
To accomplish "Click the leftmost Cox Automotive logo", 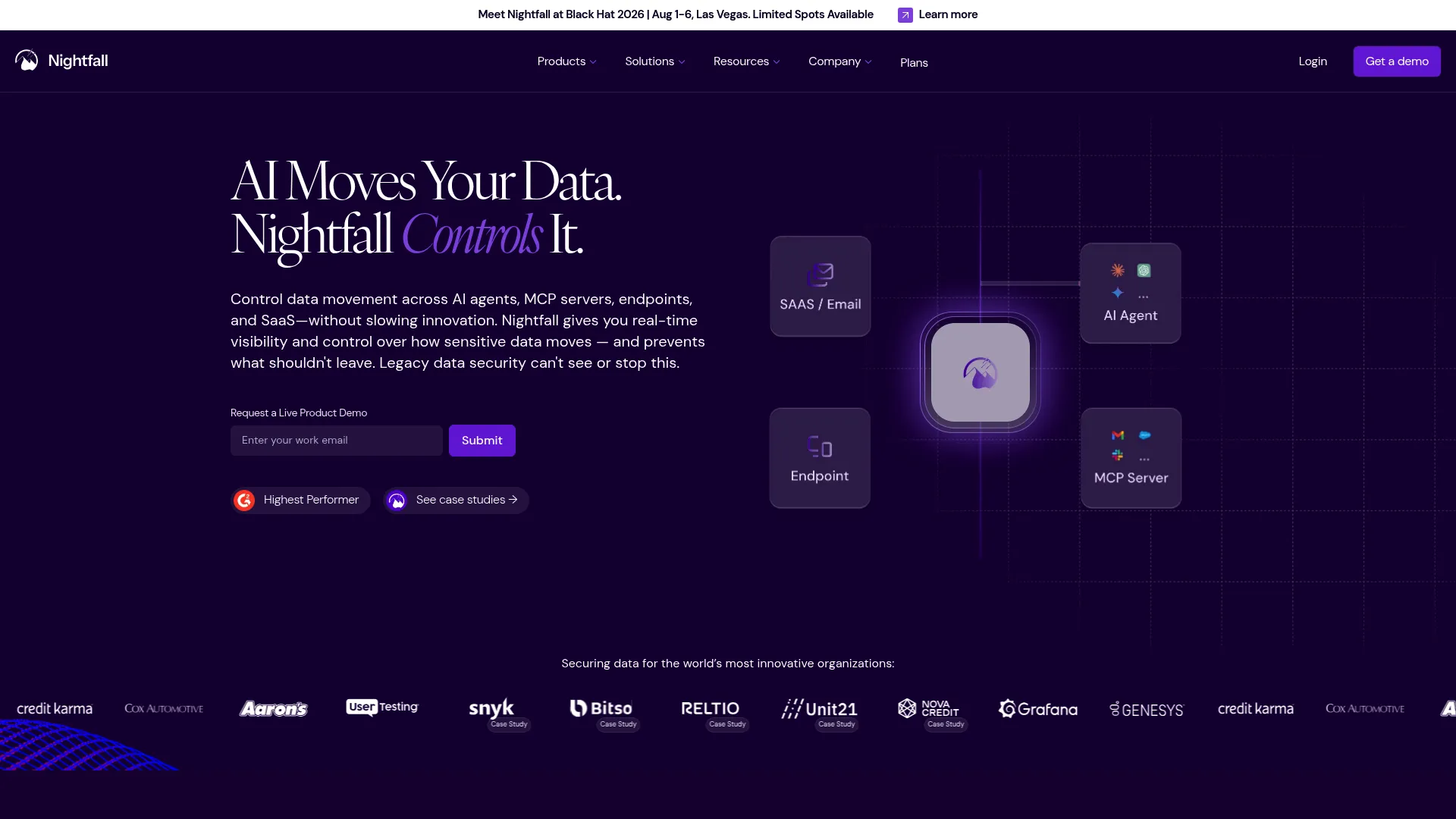I will coord(164,709).
